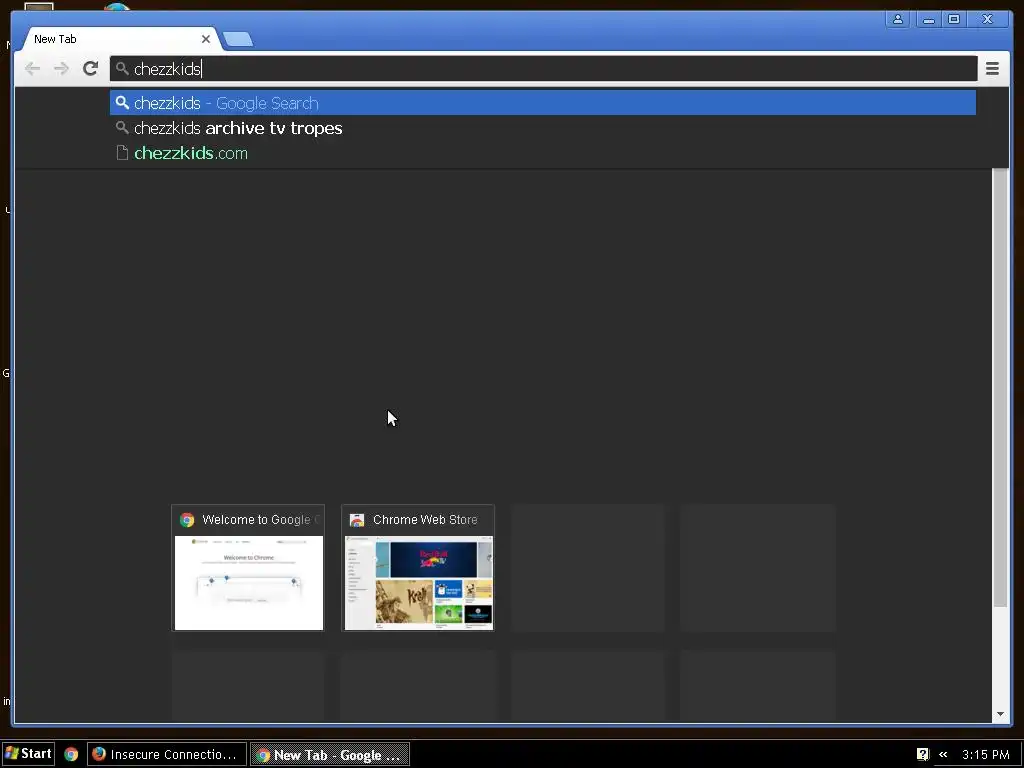Close the New Tab tab
The height and width of the screenshot is (768, 1024).
(x=206, y=39)
